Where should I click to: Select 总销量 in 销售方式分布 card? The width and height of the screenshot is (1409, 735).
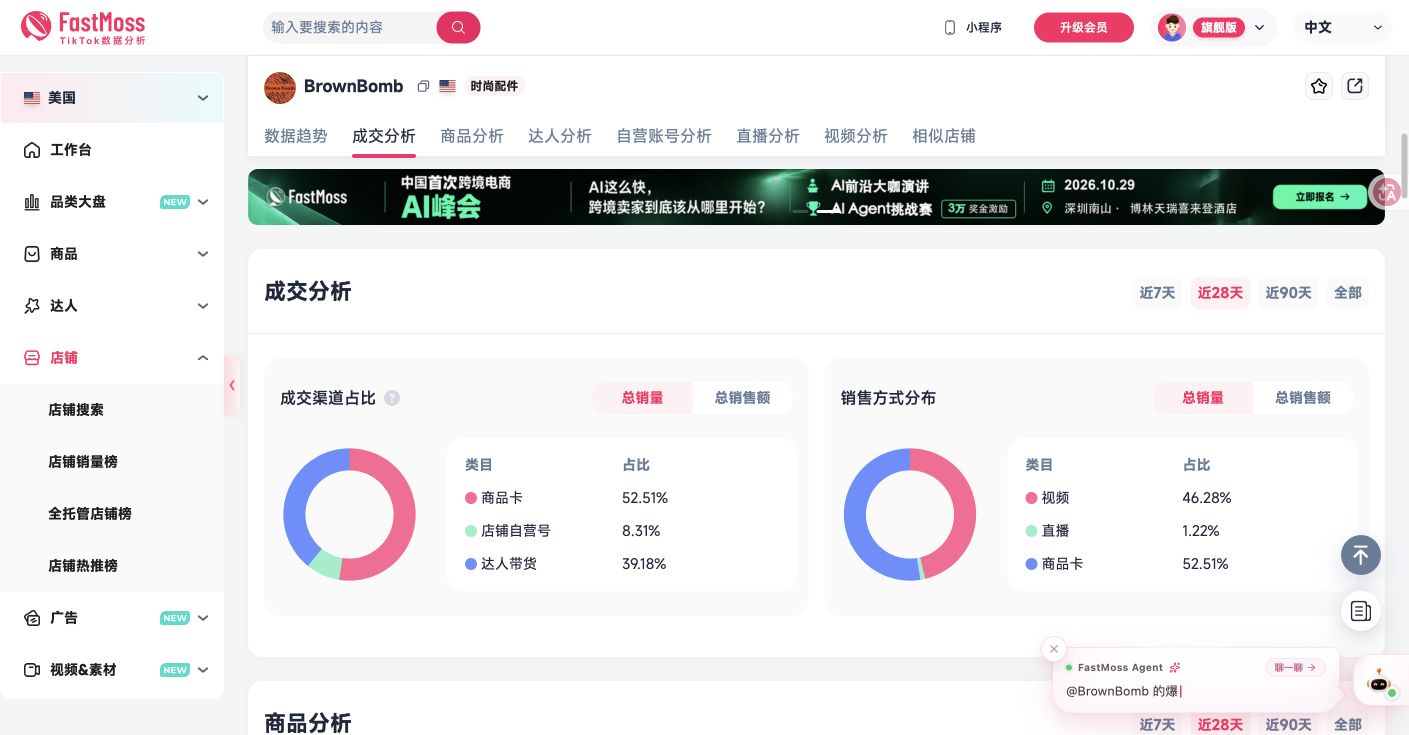click(x=1202, y=398)
